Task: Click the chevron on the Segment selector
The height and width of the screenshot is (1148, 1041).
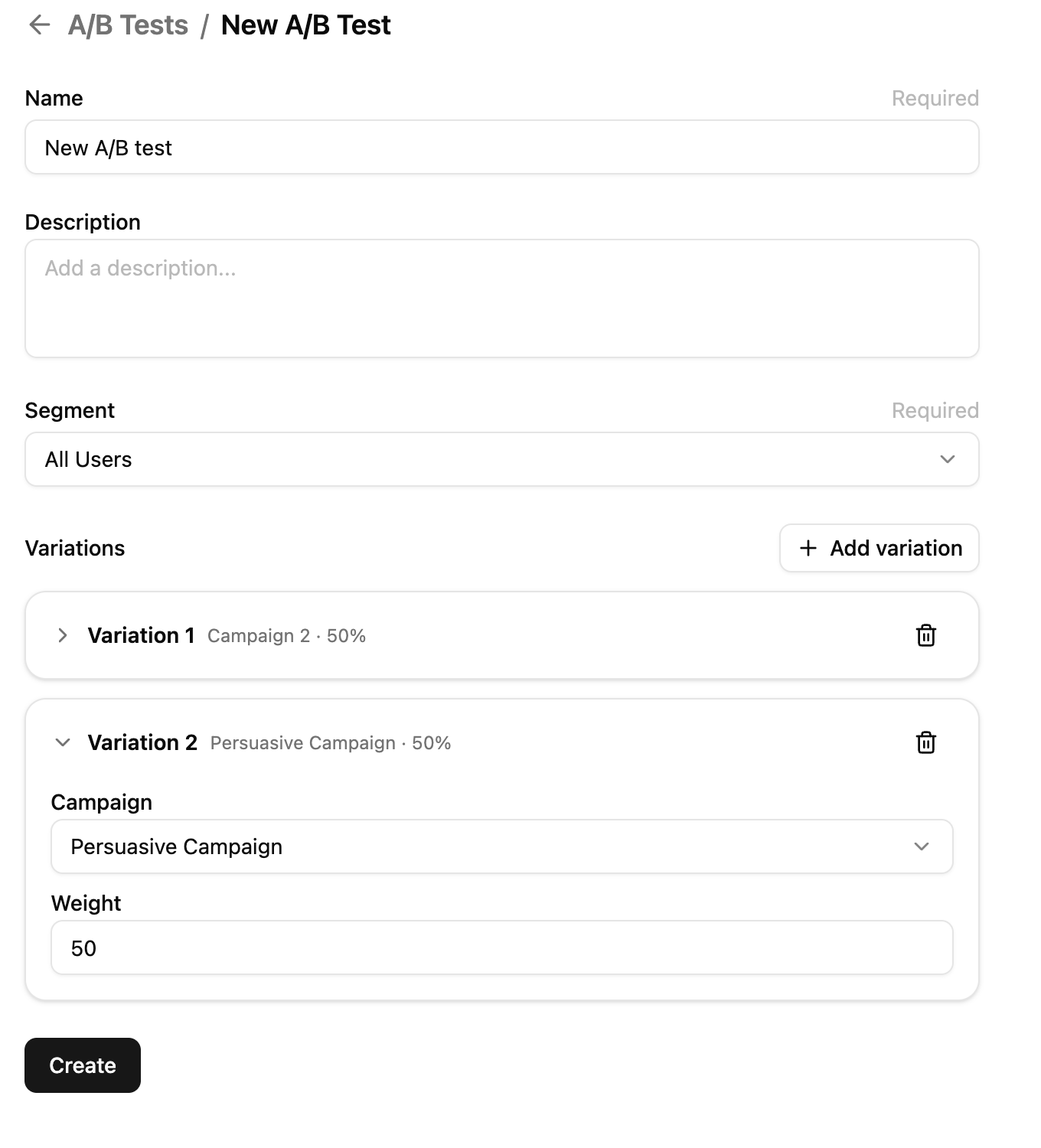Action: coord(948,460)
